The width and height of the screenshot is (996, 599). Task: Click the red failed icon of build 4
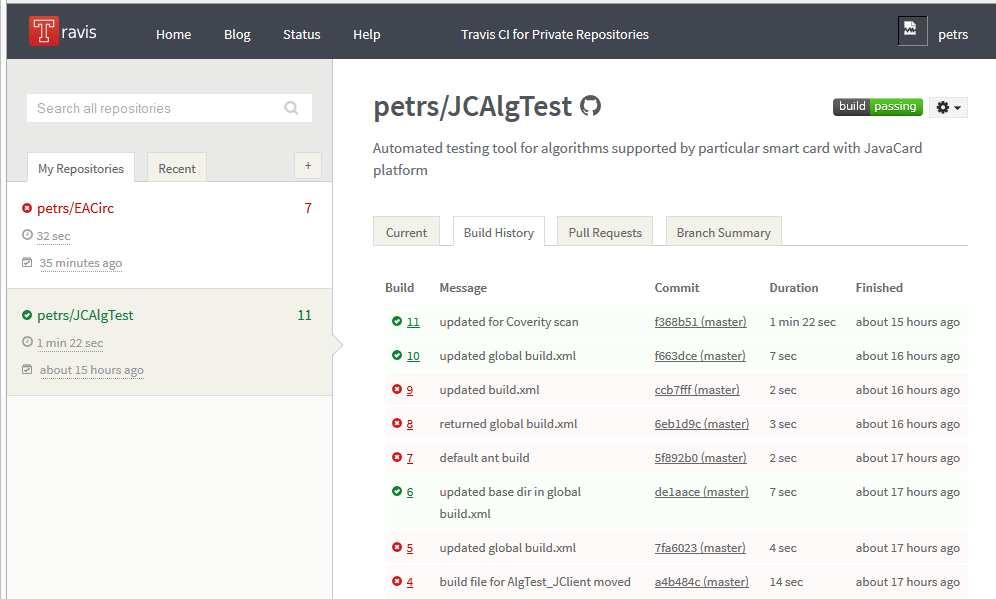point(397,581)
